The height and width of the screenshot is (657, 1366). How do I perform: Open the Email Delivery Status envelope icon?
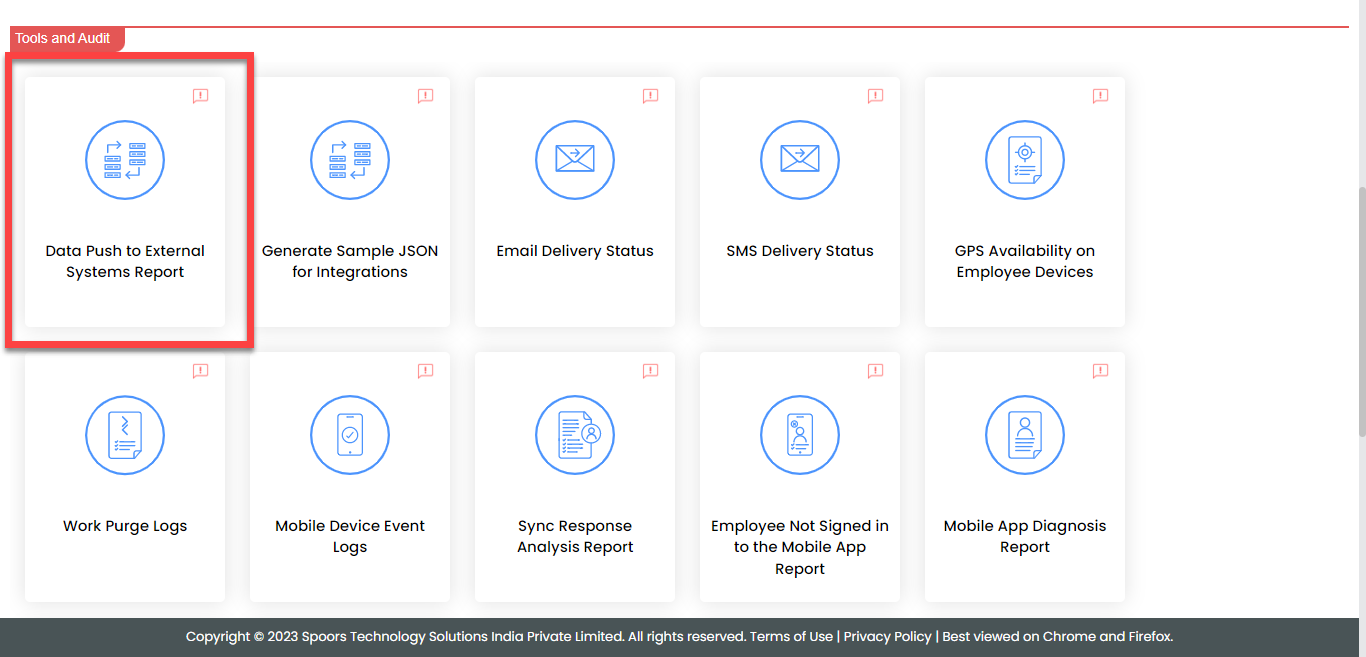pos(575,160)
